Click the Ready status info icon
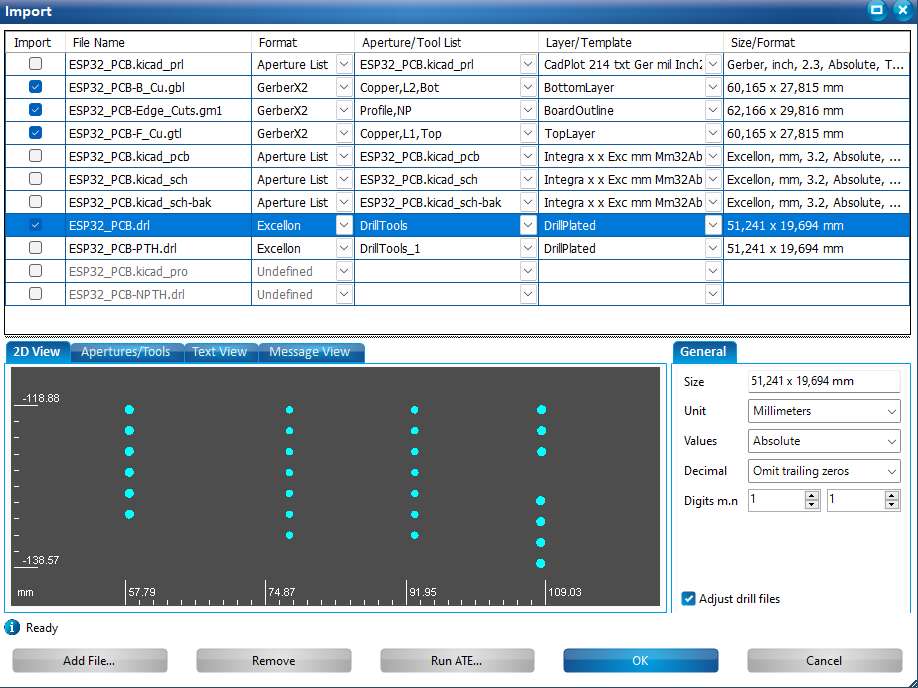Image resolution: width=918 pixels, height=688 pixels. click(12, 628)
